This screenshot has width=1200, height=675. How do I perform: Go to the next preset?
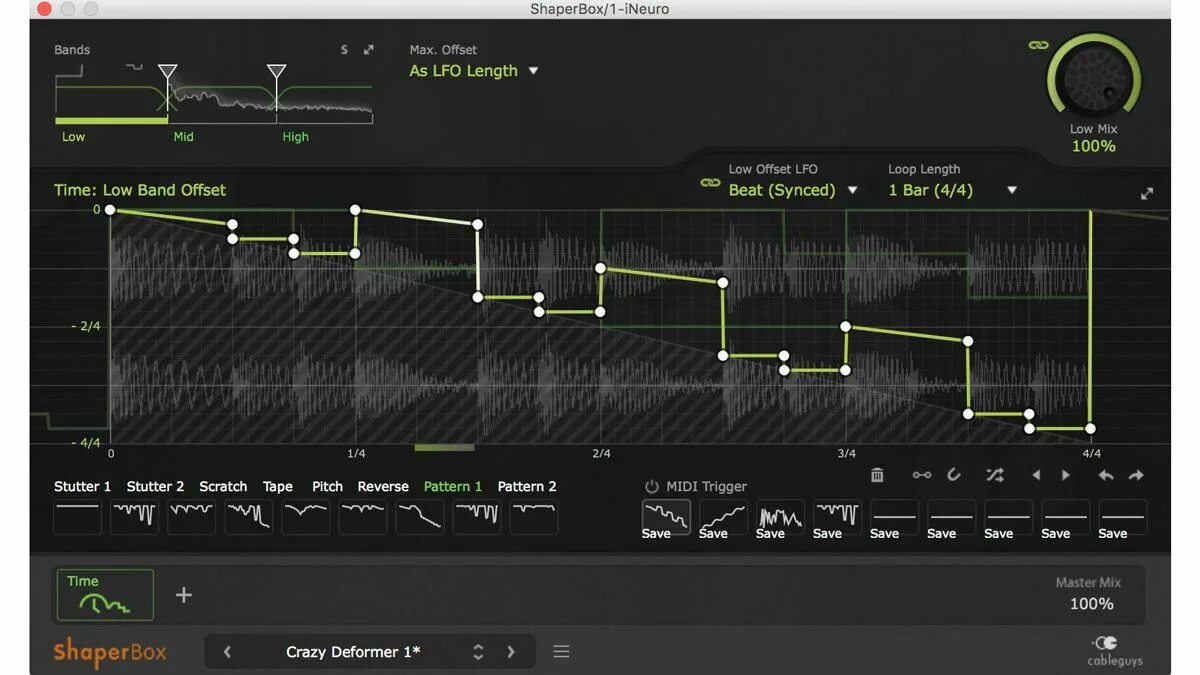click(x=511, y=652)
